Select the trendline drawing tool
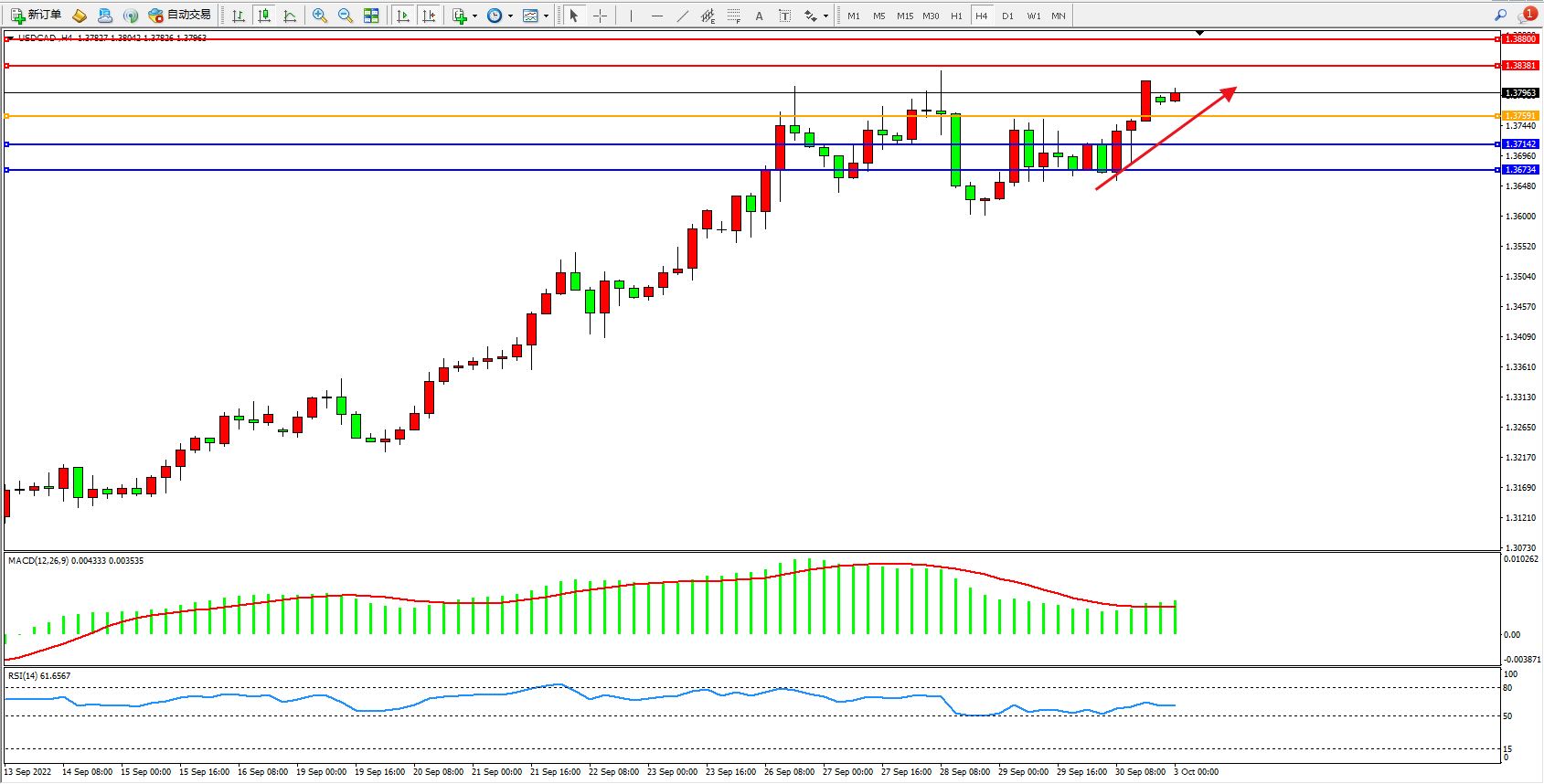 click(x=683, y=16)
